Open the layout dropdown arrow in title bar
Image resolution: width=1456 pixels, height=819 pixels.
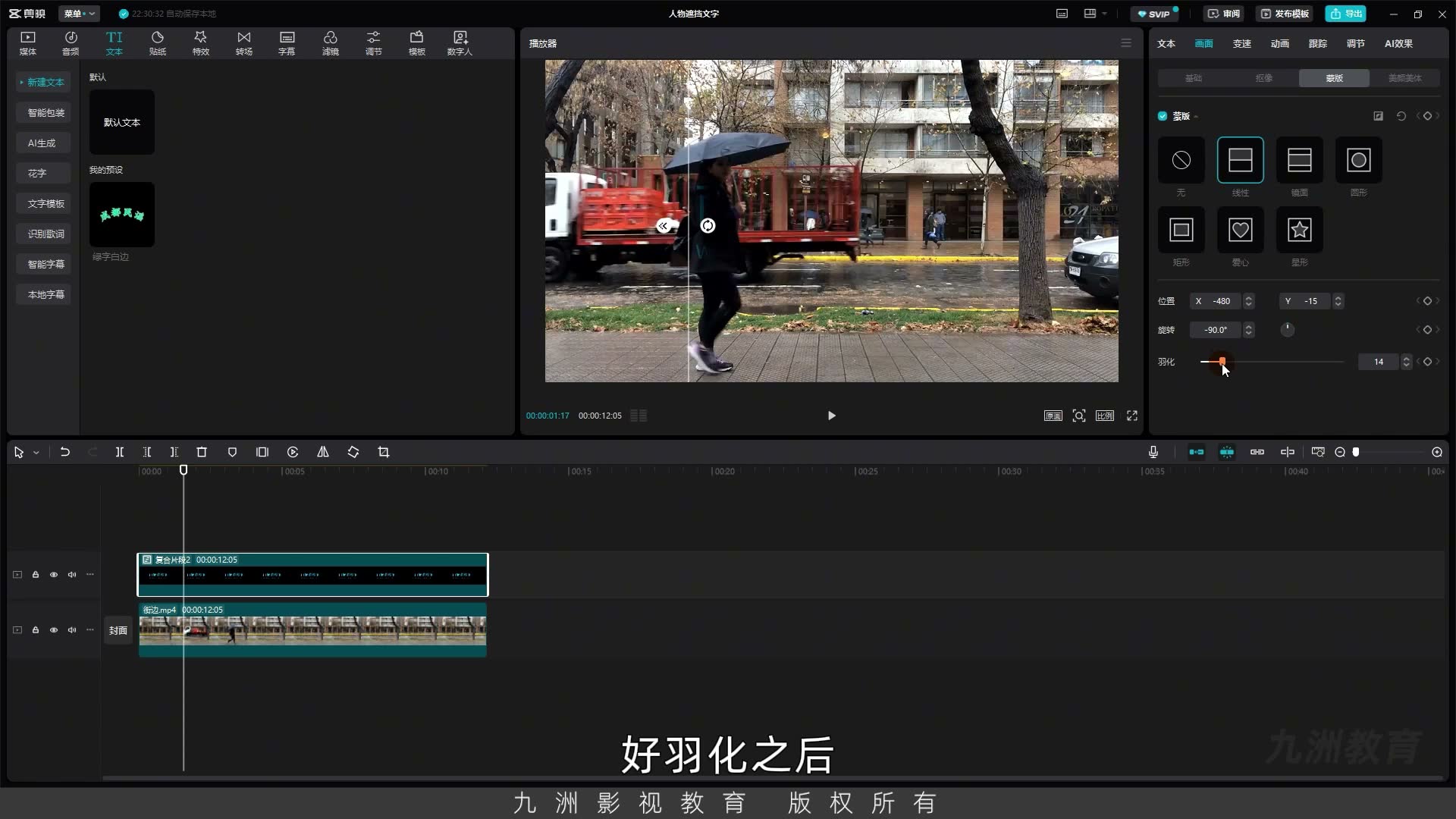[x=1104, y=14]
